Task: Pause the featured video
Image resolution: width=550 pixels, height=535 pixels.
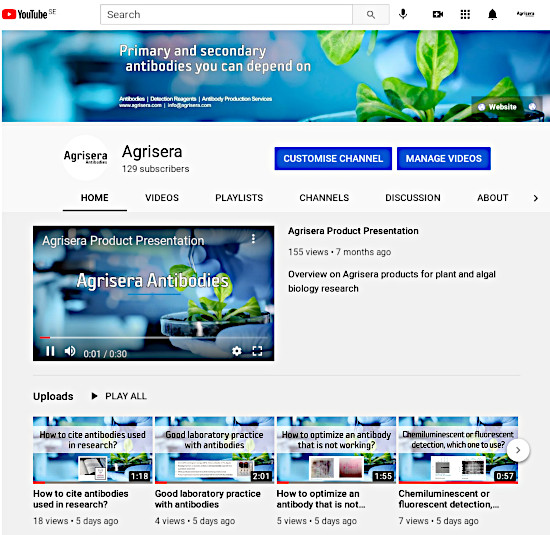Action: (x=50, y=351)
